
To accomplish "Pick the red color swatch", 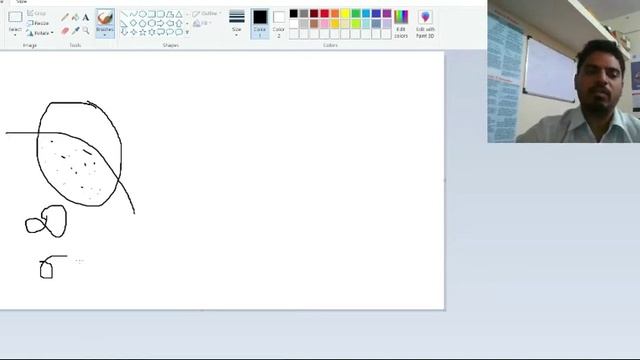I will click(x=324, y=13).
